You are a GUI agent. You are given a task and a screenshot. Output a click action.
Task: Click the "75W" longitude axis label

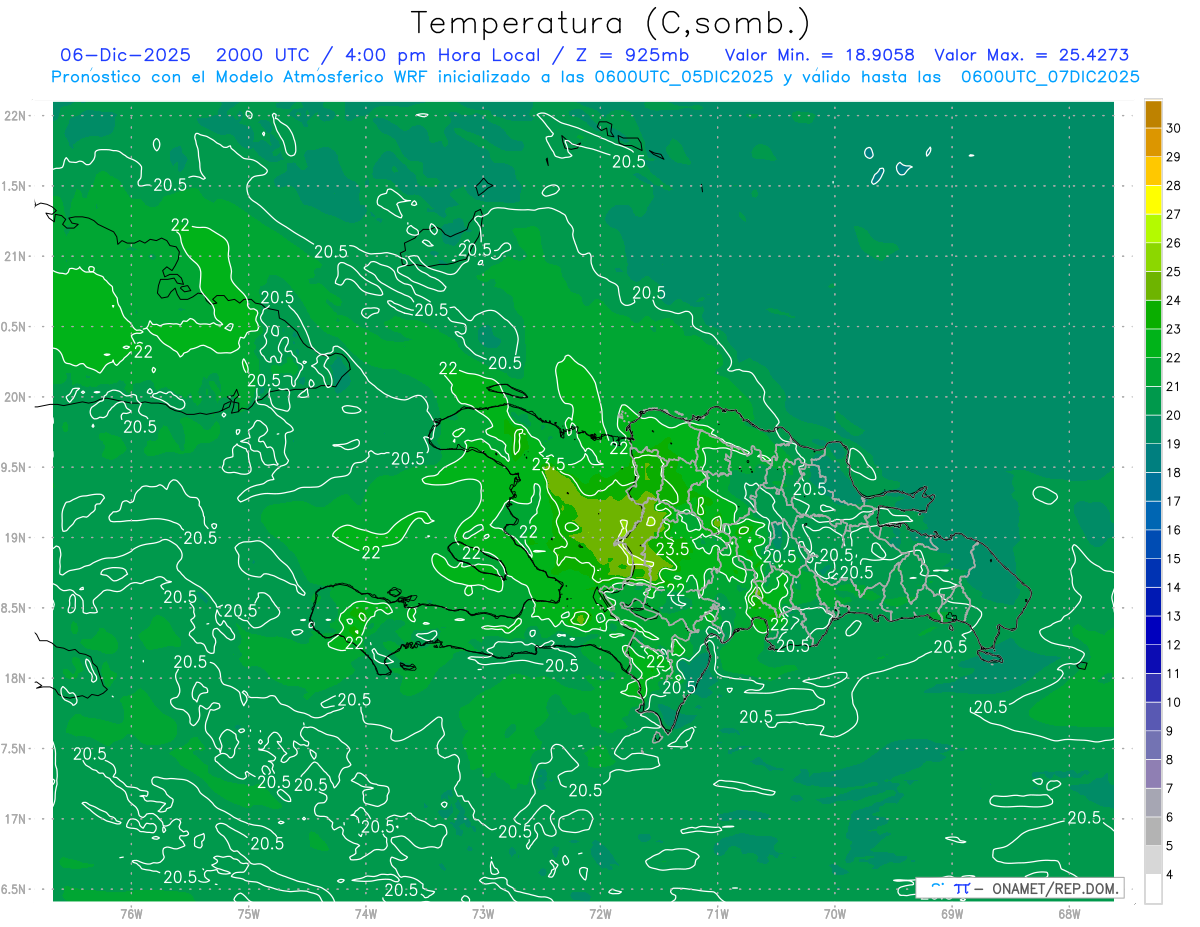click(x=249, y=913)
